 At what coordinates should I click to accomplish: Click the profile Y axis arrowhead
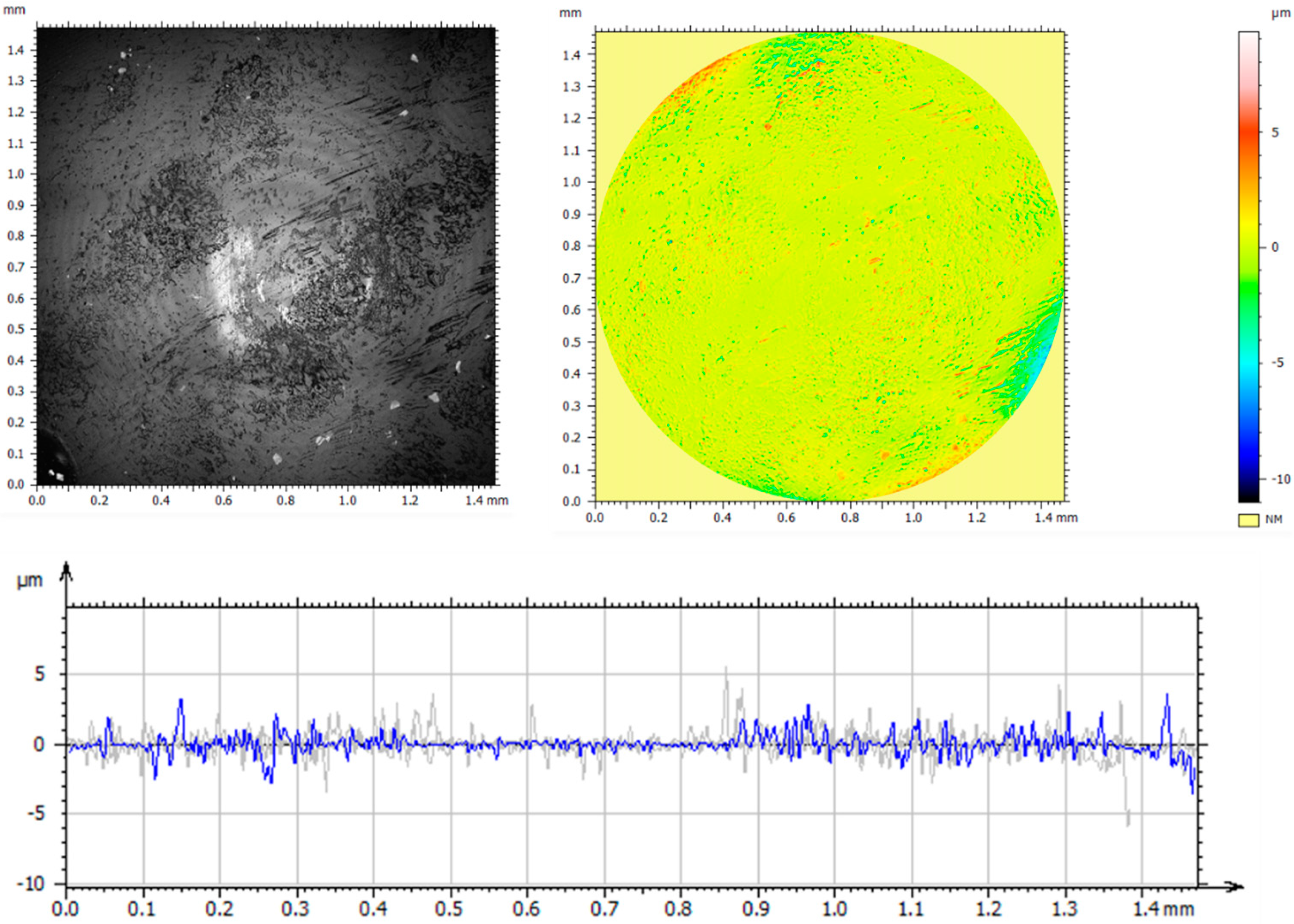67,569
